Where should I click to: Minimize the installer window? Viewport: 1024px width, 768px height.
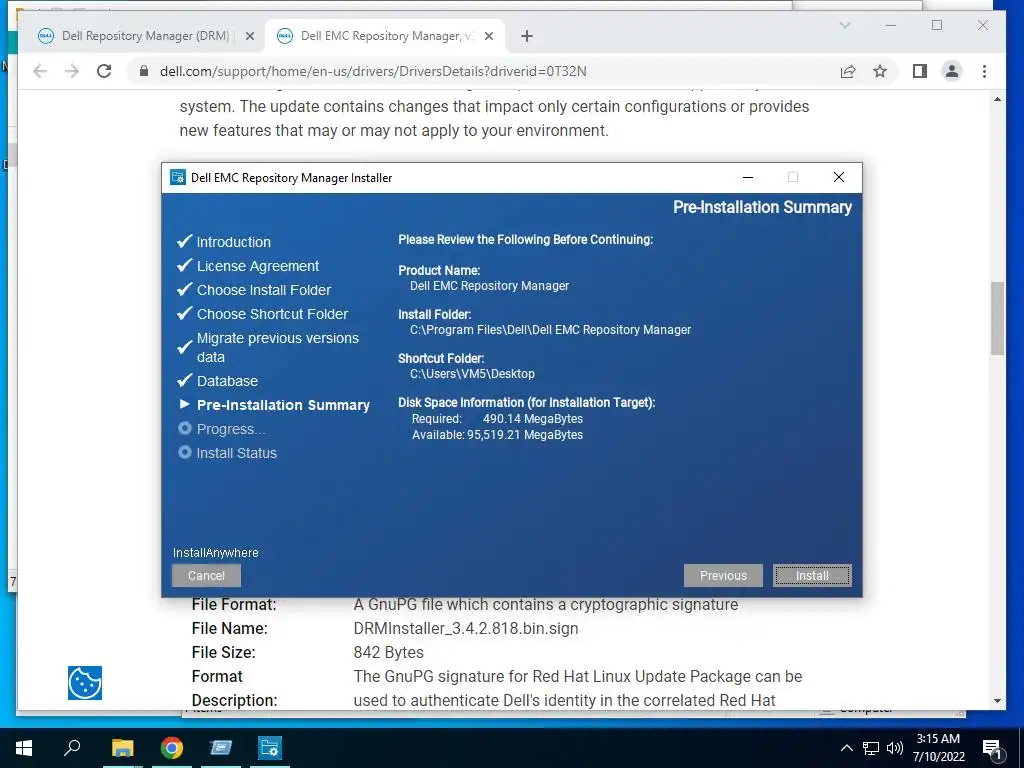[748, 178]
